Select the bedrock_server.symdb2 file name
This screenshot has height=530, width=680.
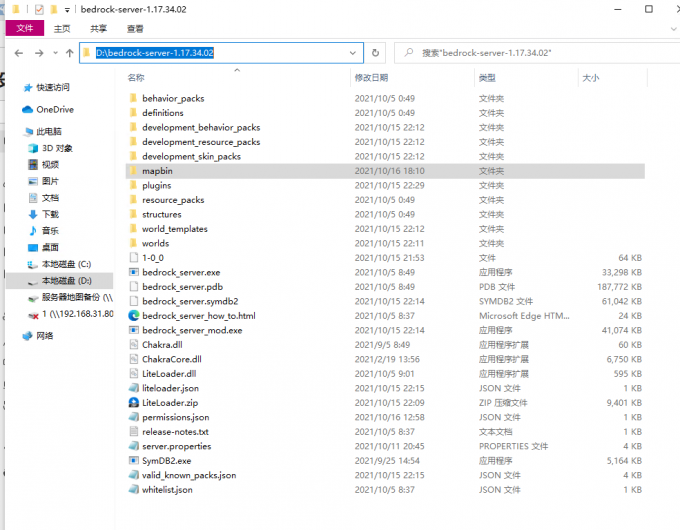coord(190,301)
